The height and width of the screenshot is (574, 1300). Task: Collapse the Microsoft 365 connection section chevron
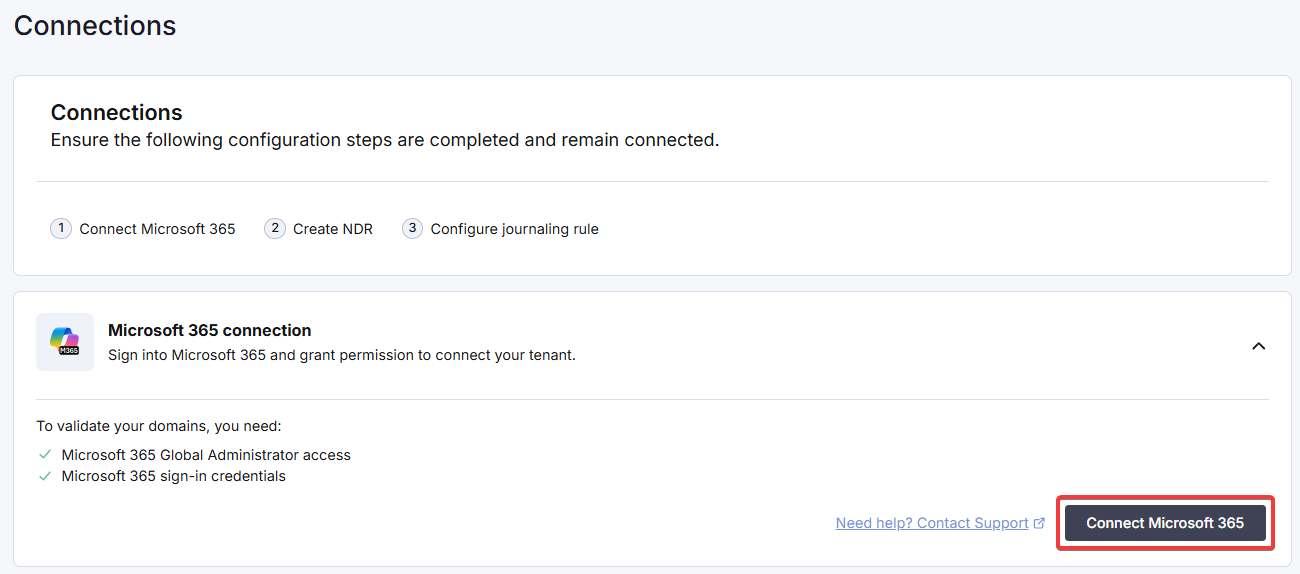[1259, 346]
